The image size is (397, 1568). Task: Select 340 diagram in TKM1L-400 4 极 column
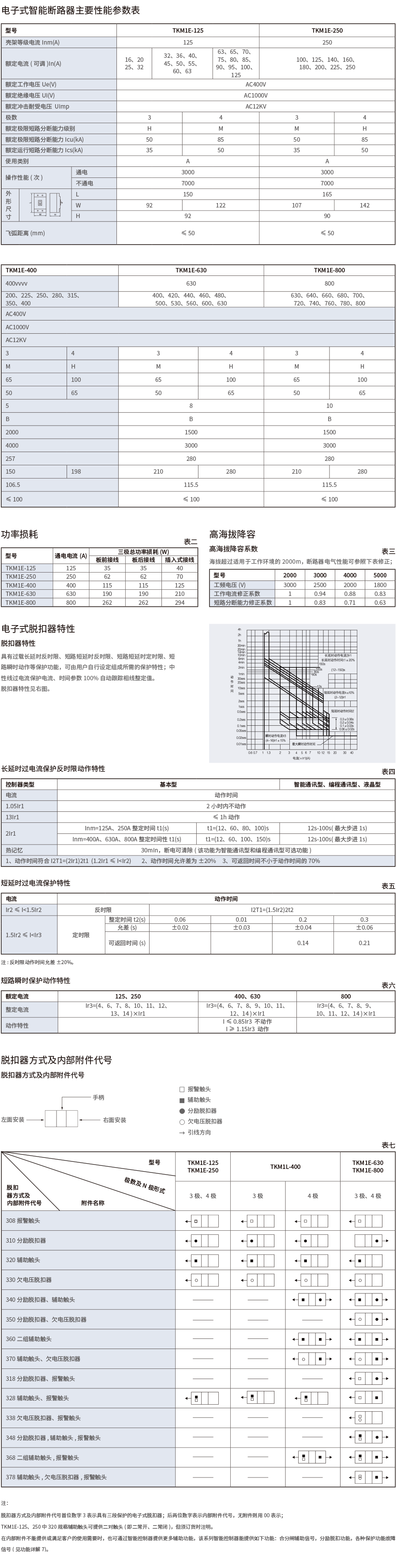tap(312, 1300)
